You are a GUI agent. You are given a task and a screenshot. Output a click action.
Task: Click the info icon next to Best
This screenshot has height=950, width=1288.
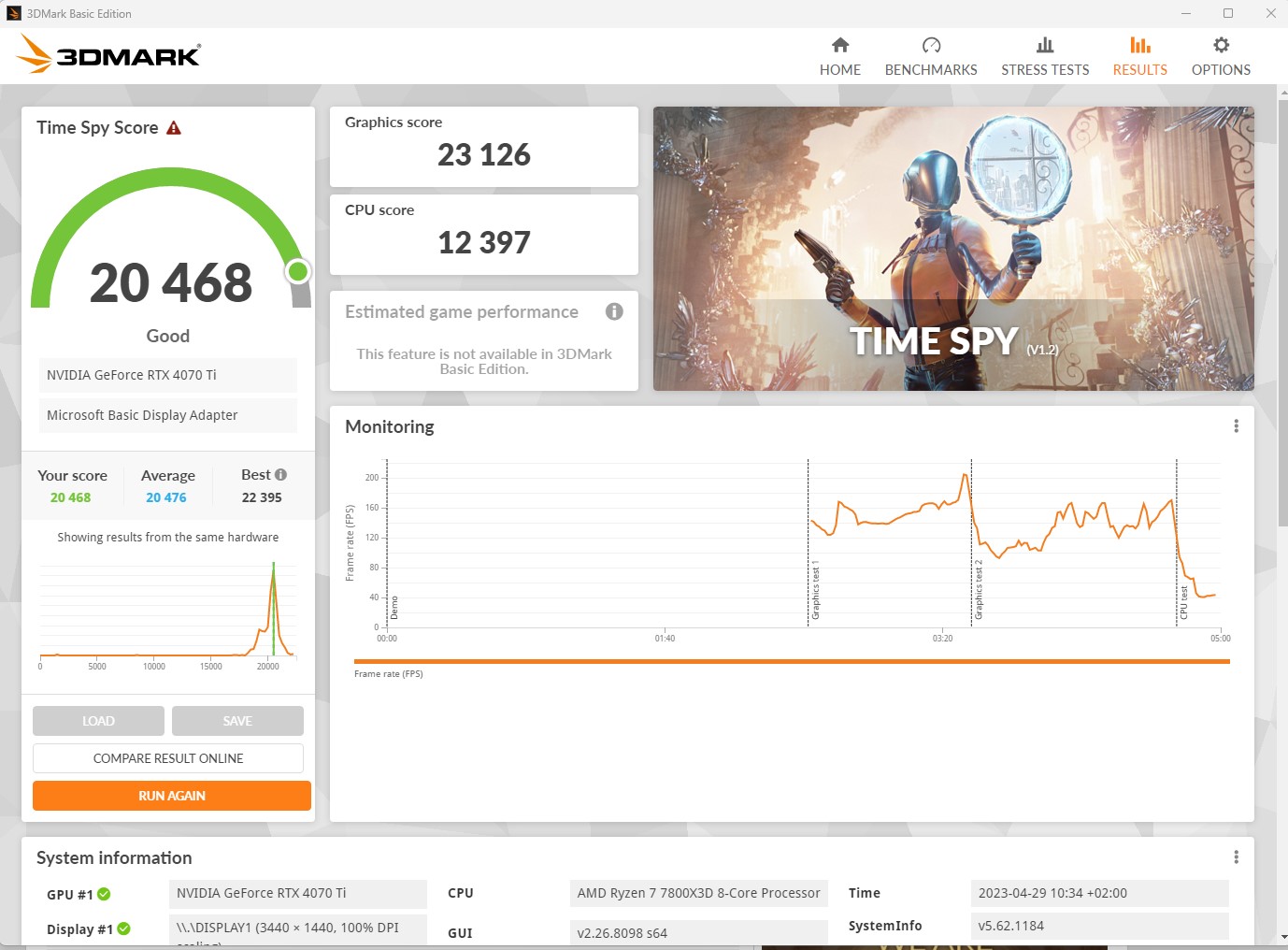tap(280, 475)
